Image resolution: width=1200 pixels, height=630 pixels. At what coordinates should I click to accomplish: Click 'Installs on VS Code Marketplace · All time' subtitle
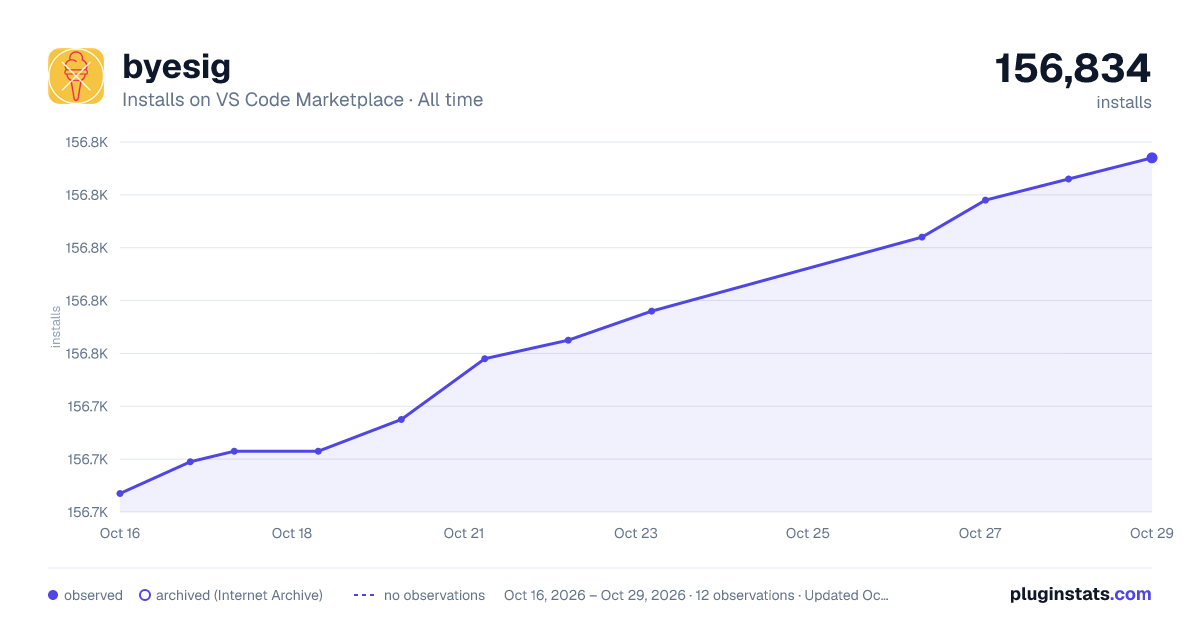[x=302, y=100]
